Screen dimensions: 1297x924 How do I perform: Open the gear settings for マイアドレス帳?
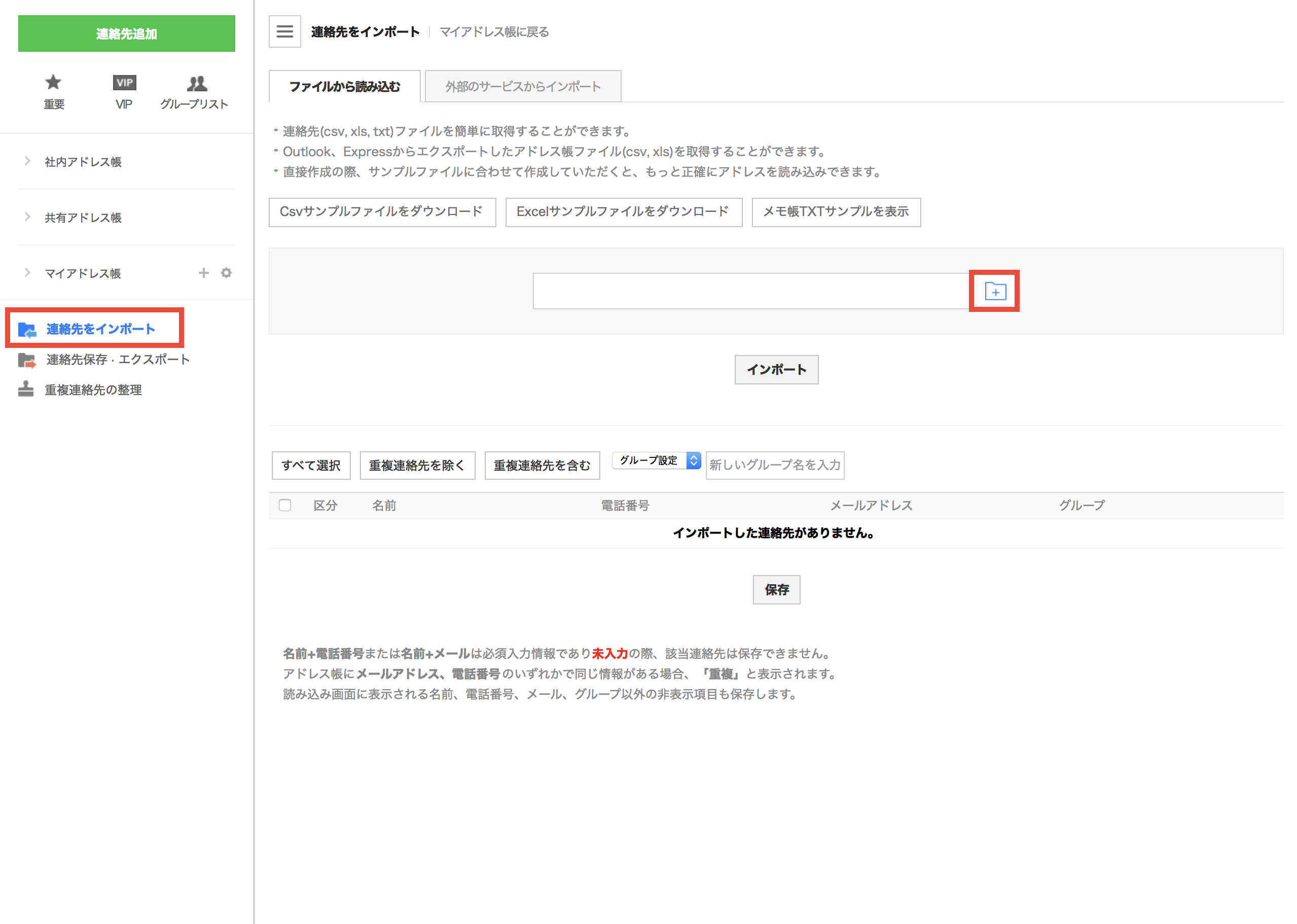[226, 272]
